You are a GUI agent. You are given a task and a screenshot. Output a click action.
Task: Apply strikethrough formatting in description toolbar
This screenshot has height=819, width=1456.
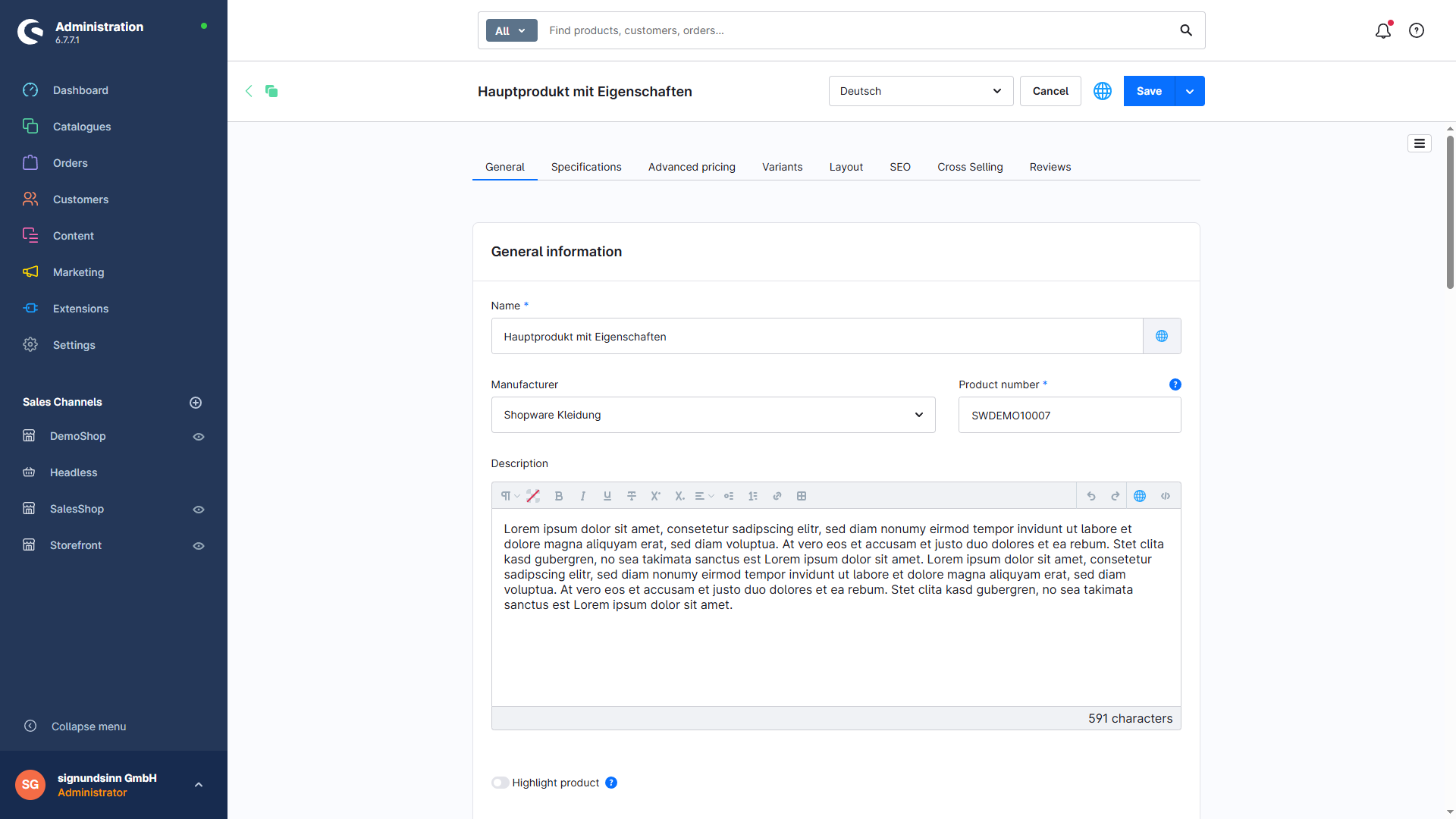(631, 496)
